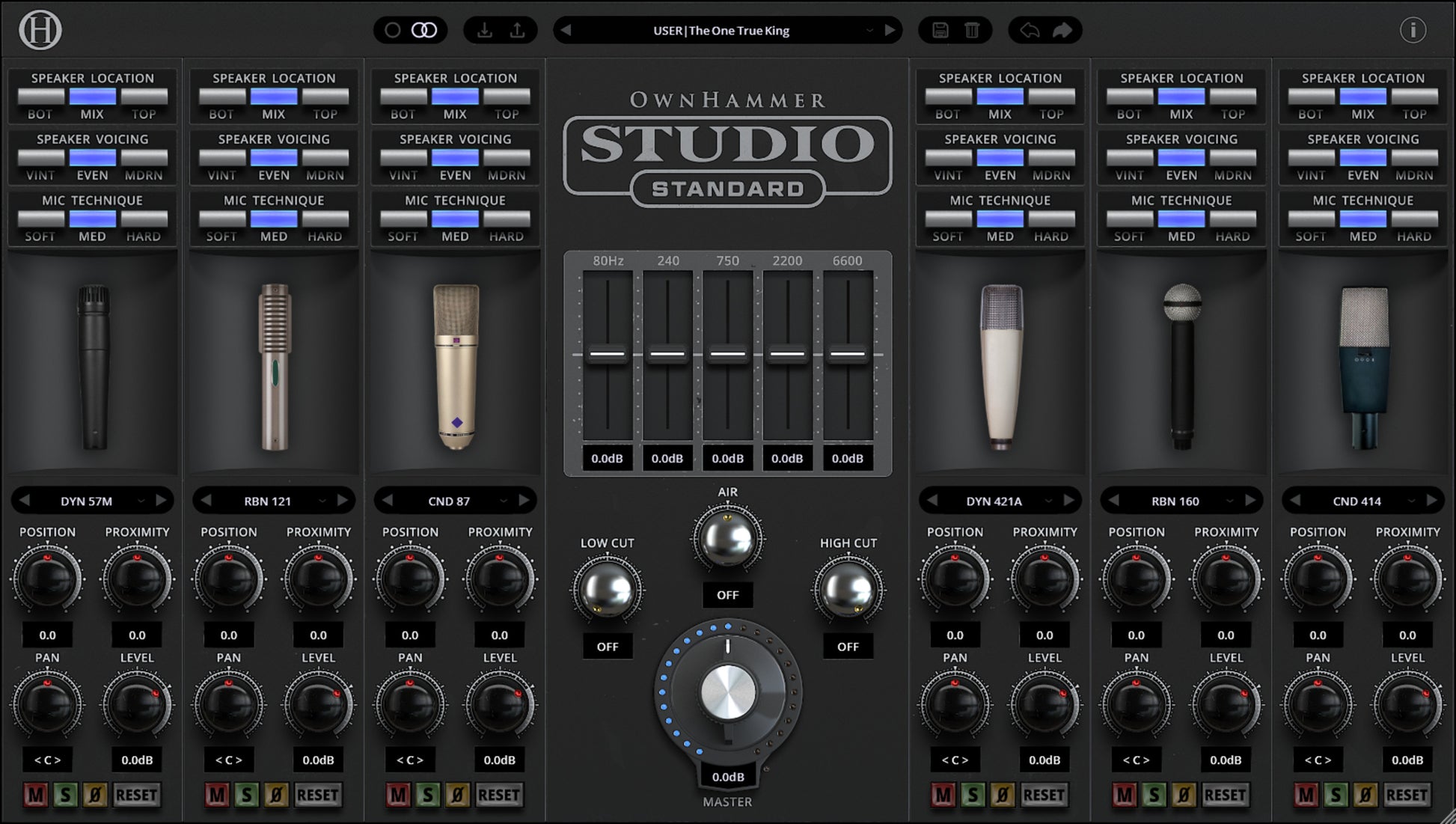
Task: Set CND 414 mic technique to HARD
Action: pos(1415,219)
